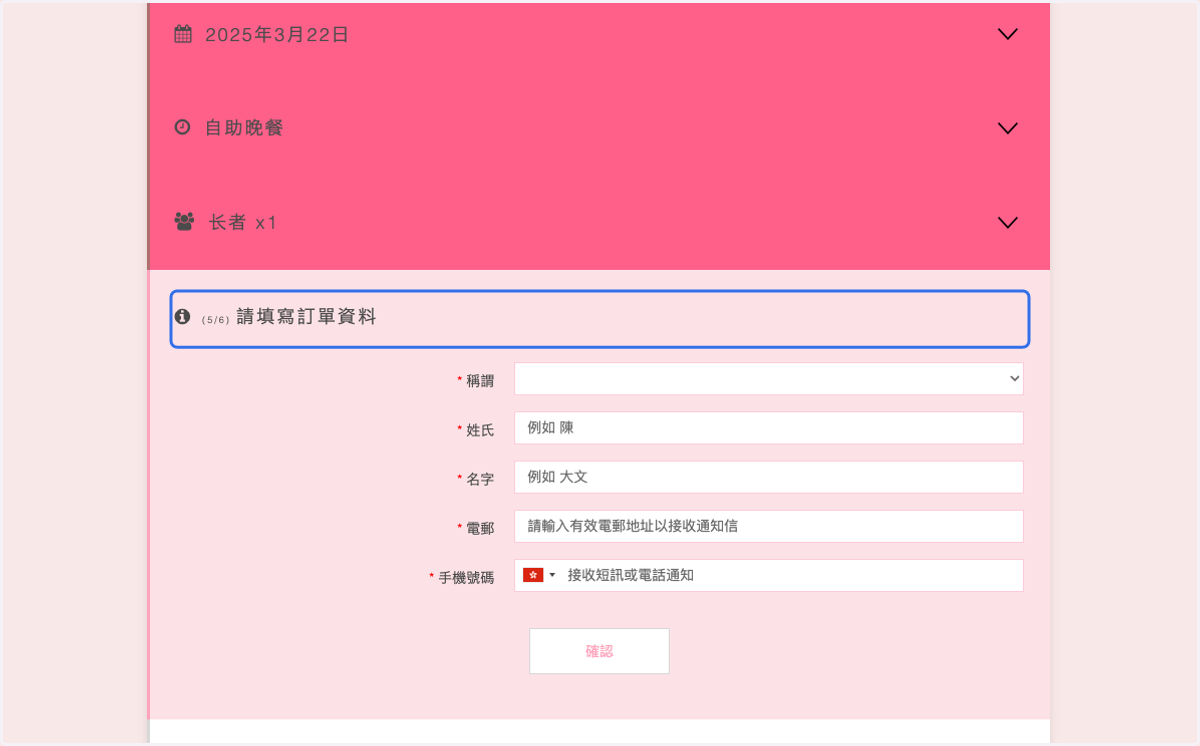1200x746 pixels.
Task: Click the 稱謂 field label
Action: (480, 380)
